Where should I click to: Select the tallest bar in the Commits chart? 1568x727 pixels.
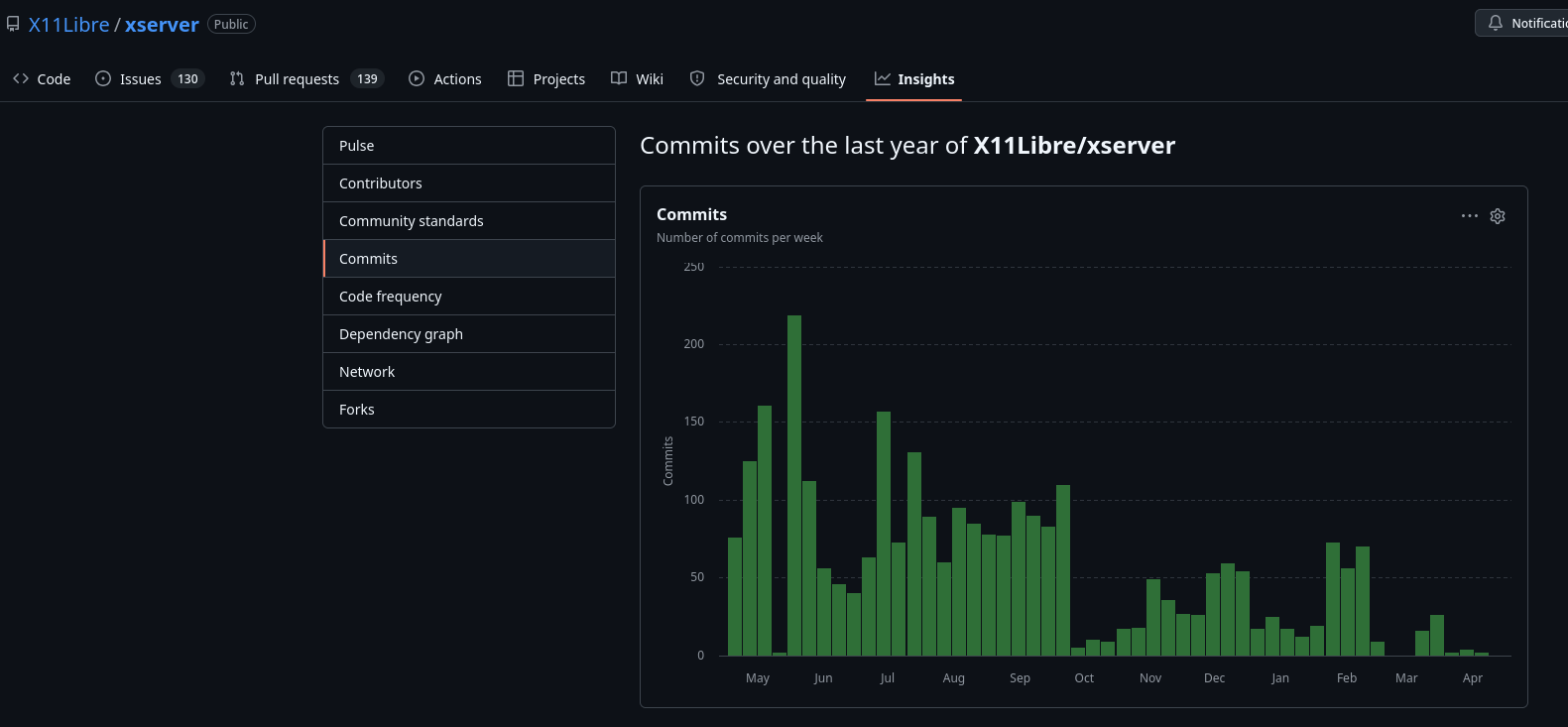794,486
